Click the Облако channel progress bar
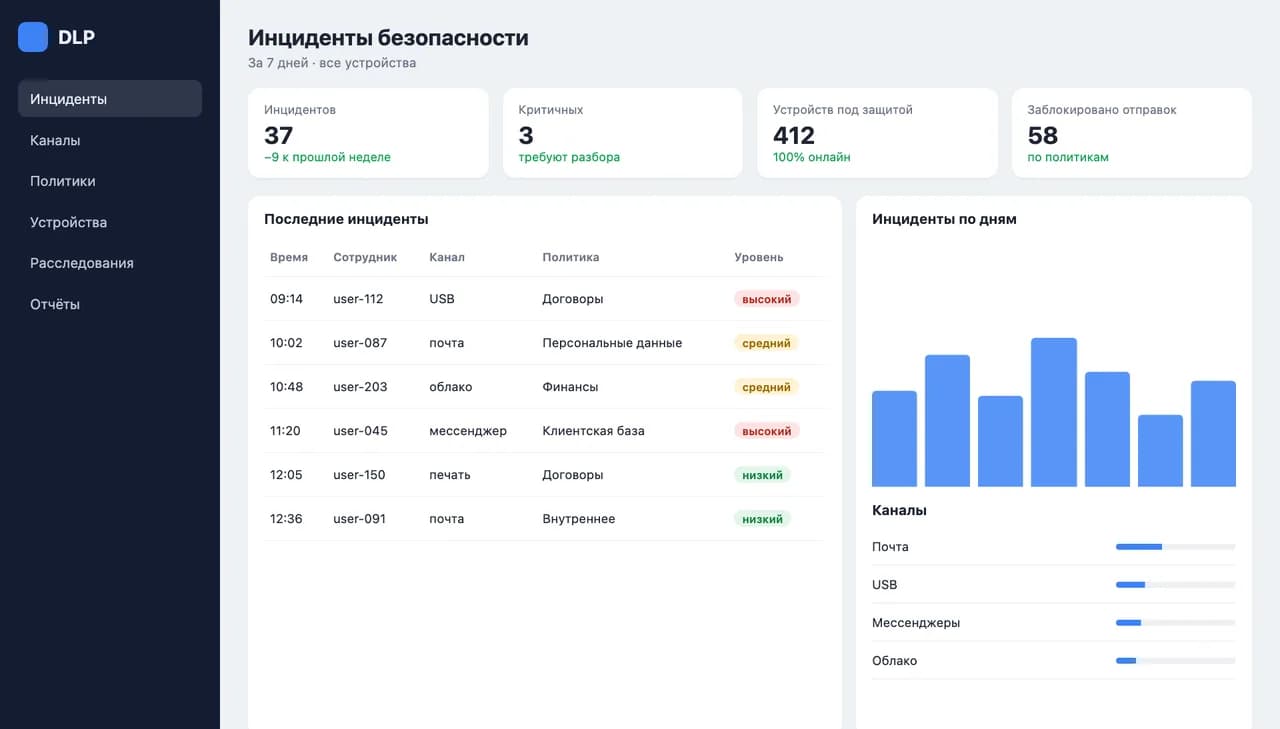This screenshot has width=1280, height=729. click(1176, 661)
